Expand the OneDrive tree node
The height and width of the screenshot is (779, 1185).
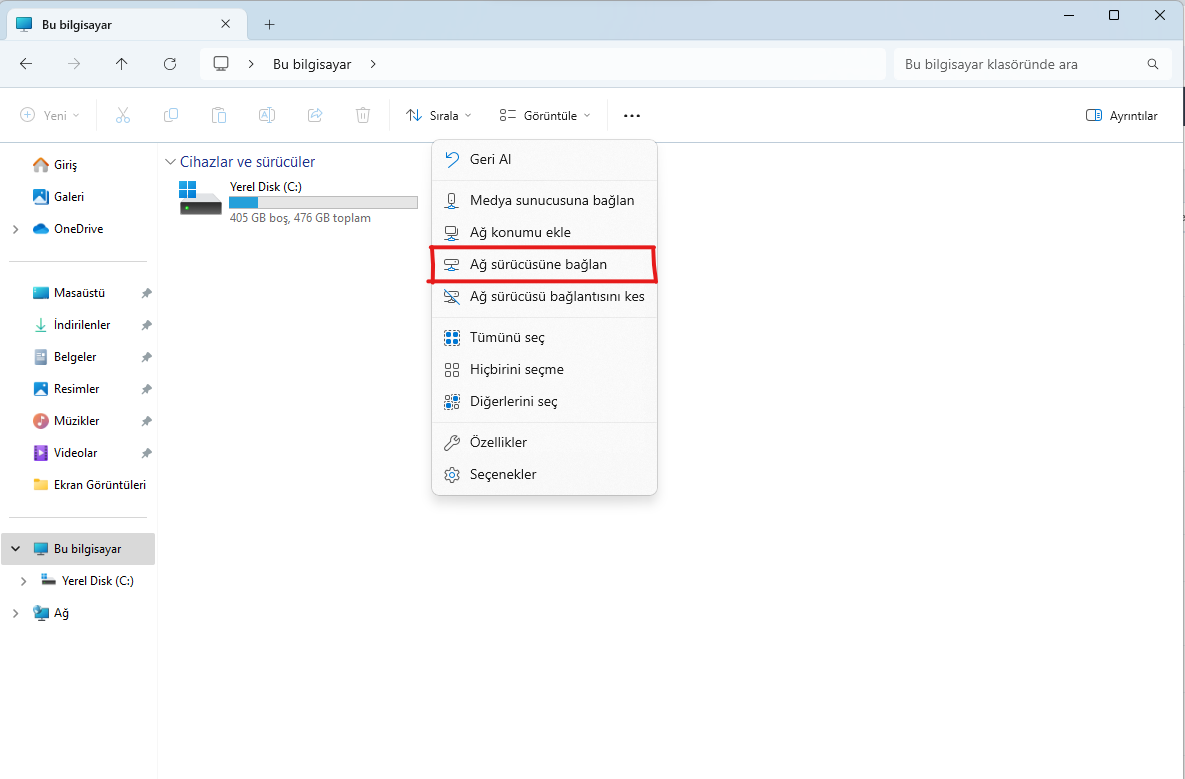point(16,229)
